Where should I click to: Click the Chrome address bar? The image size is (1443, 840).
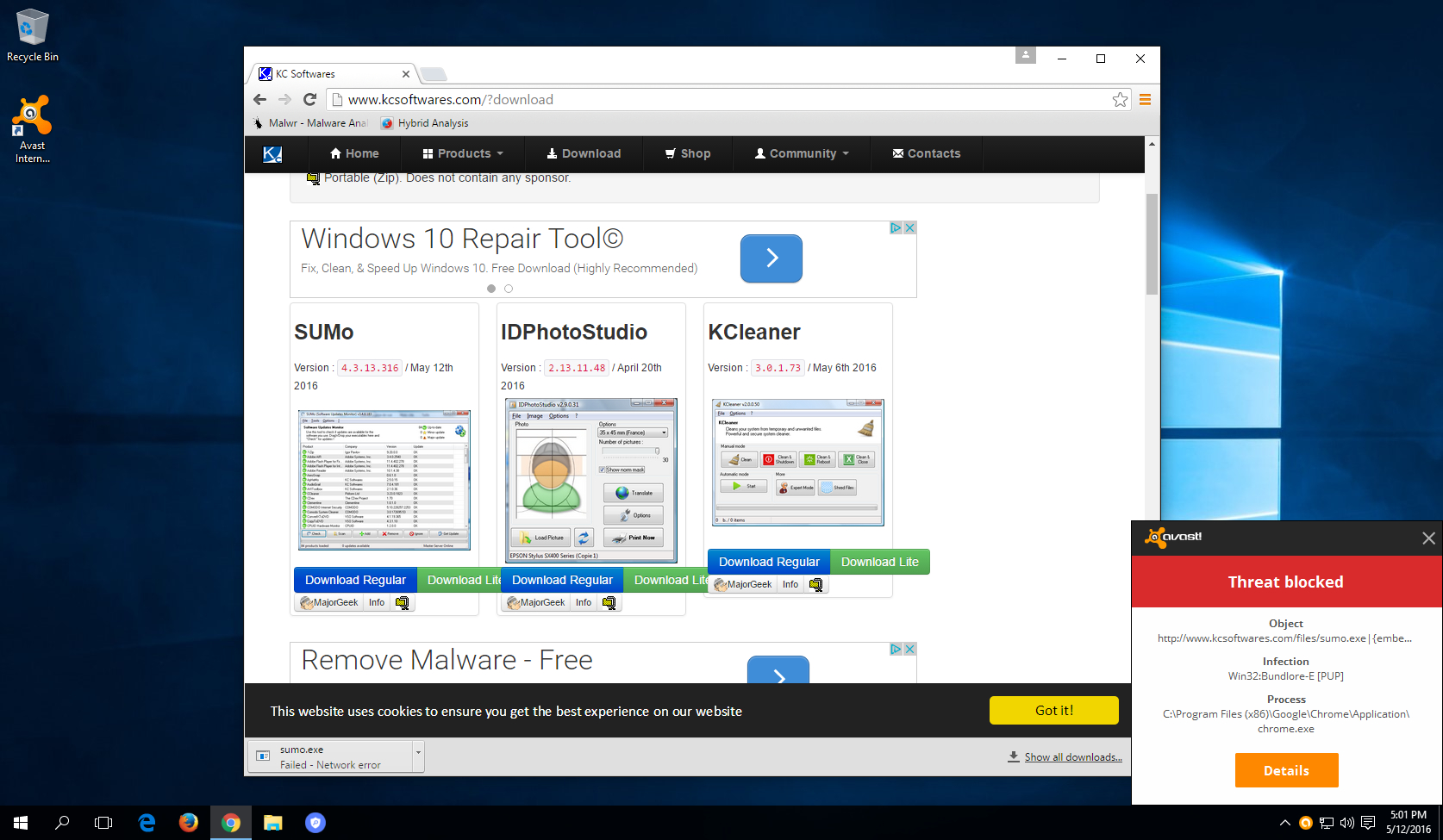(x=728, y=99)
